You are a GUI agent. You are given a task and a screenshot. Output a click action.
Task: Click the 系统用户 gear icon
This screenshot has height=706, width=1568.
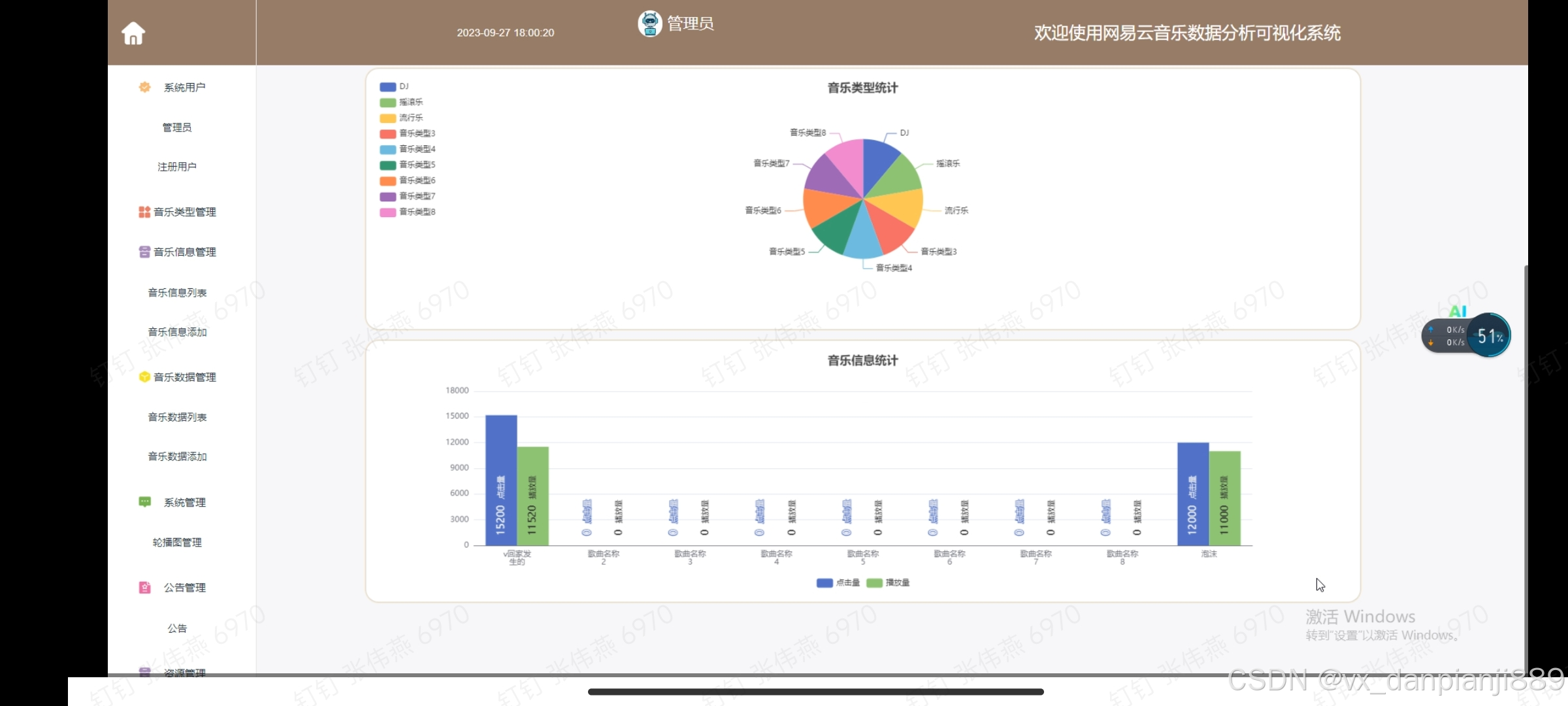tap(144, 87)
